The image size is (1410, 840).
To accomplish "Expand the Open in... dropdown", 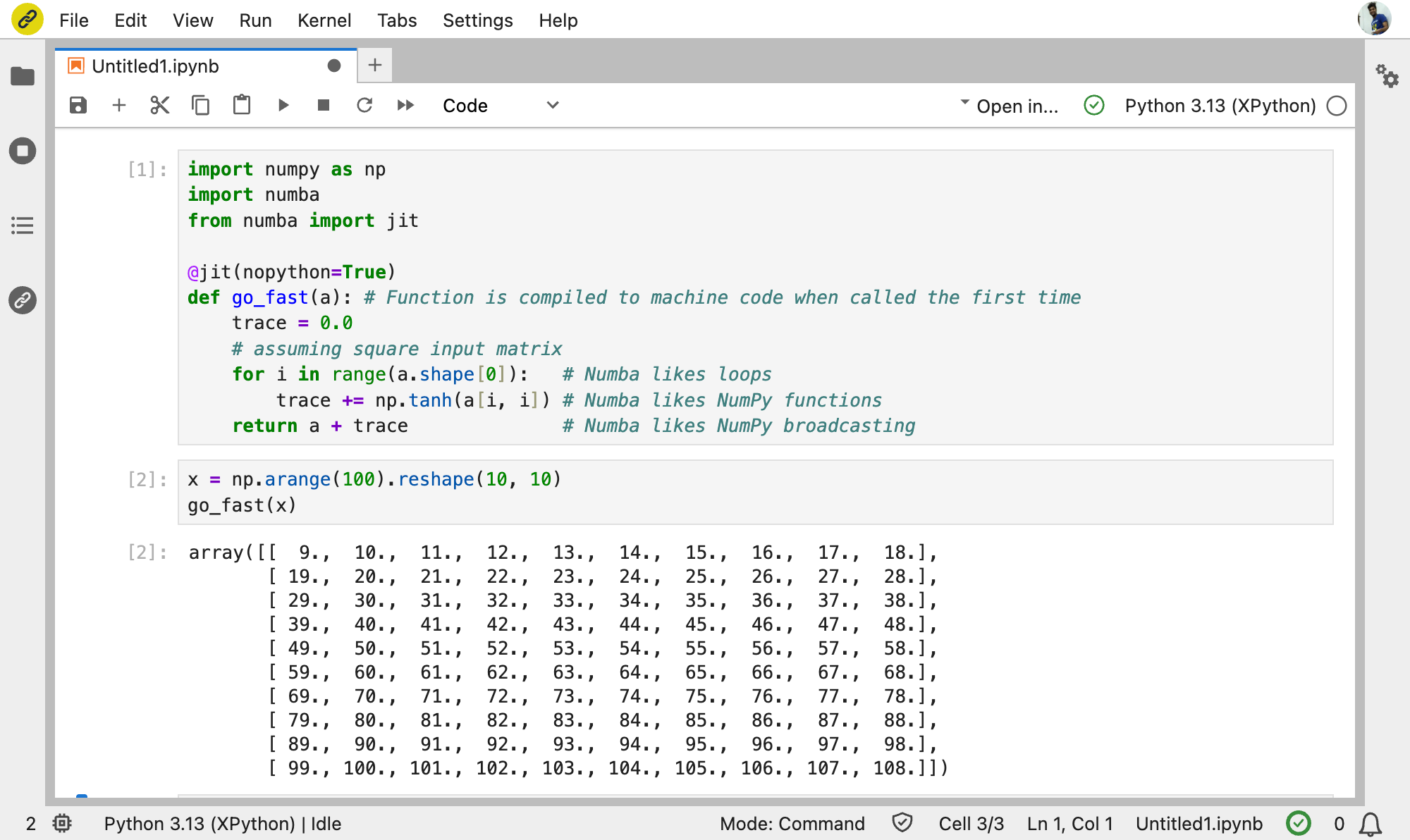I will point(1010,106).
